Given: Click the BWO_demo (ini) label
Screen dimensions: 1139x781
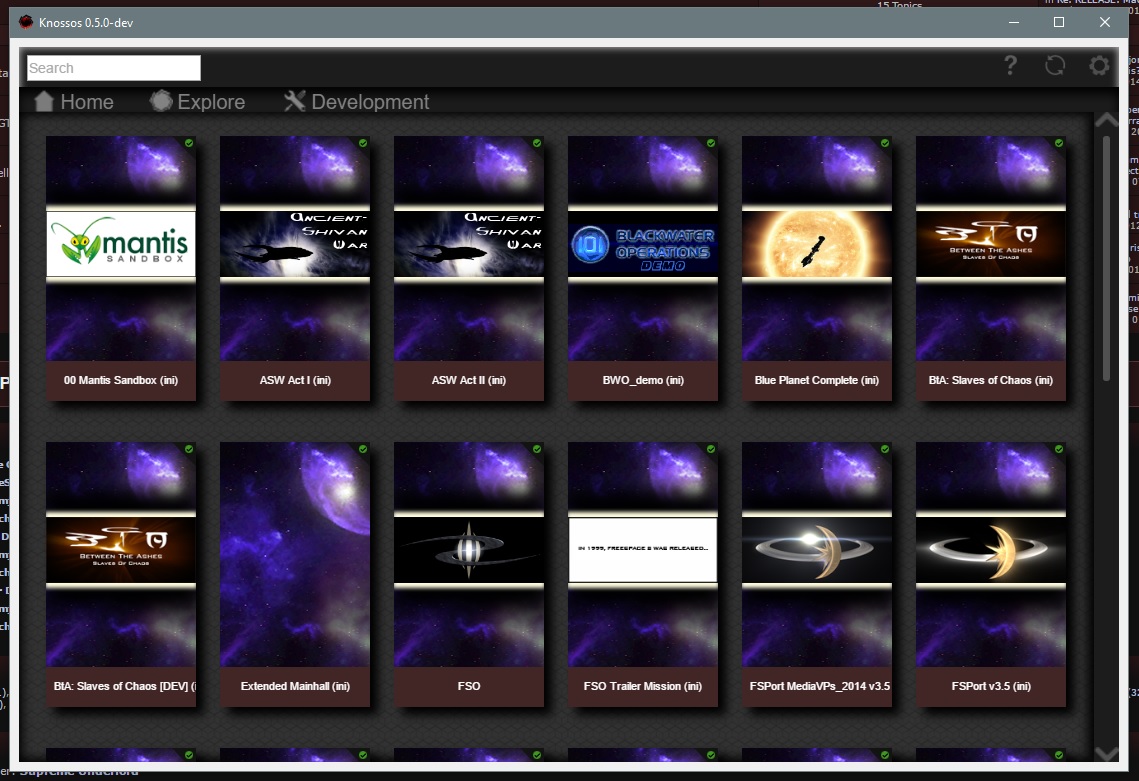Looking at the screenshot, I should [643, 380].
